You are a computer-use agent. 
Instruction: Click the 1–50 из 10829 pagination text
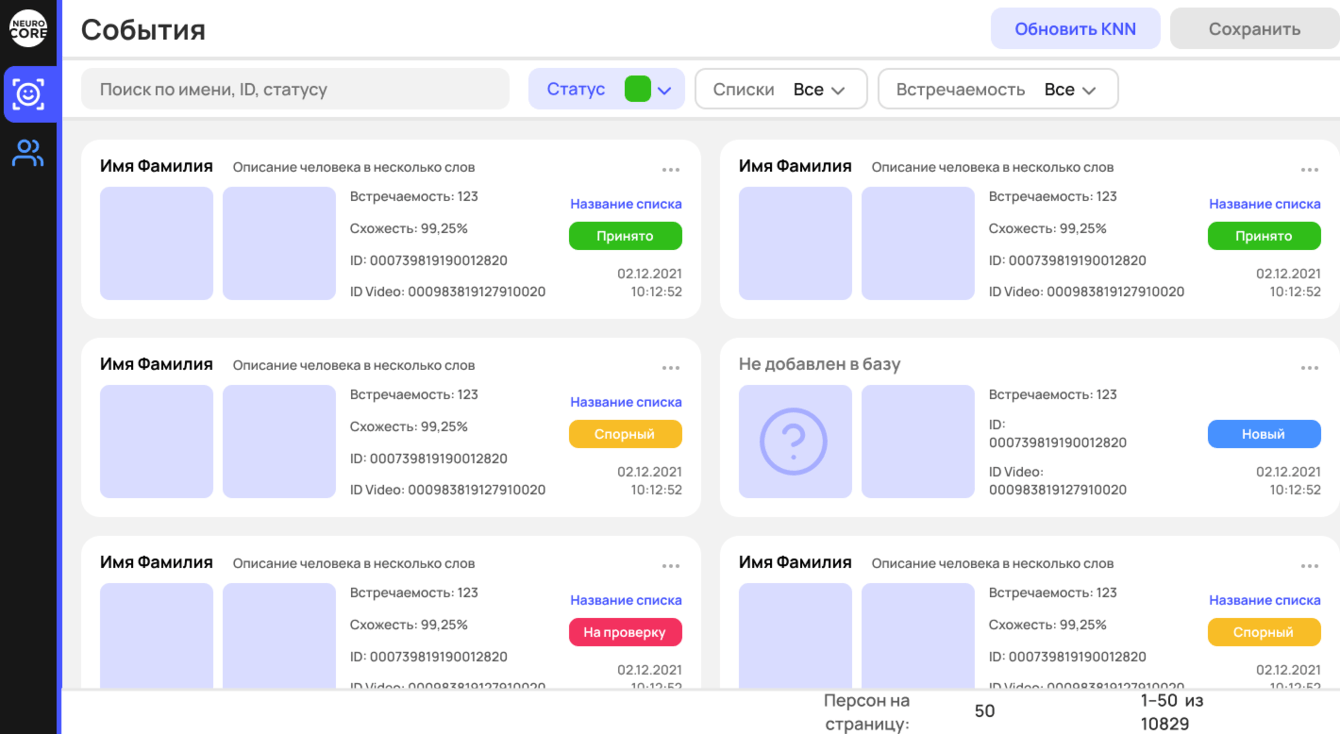pos(1172,712)
